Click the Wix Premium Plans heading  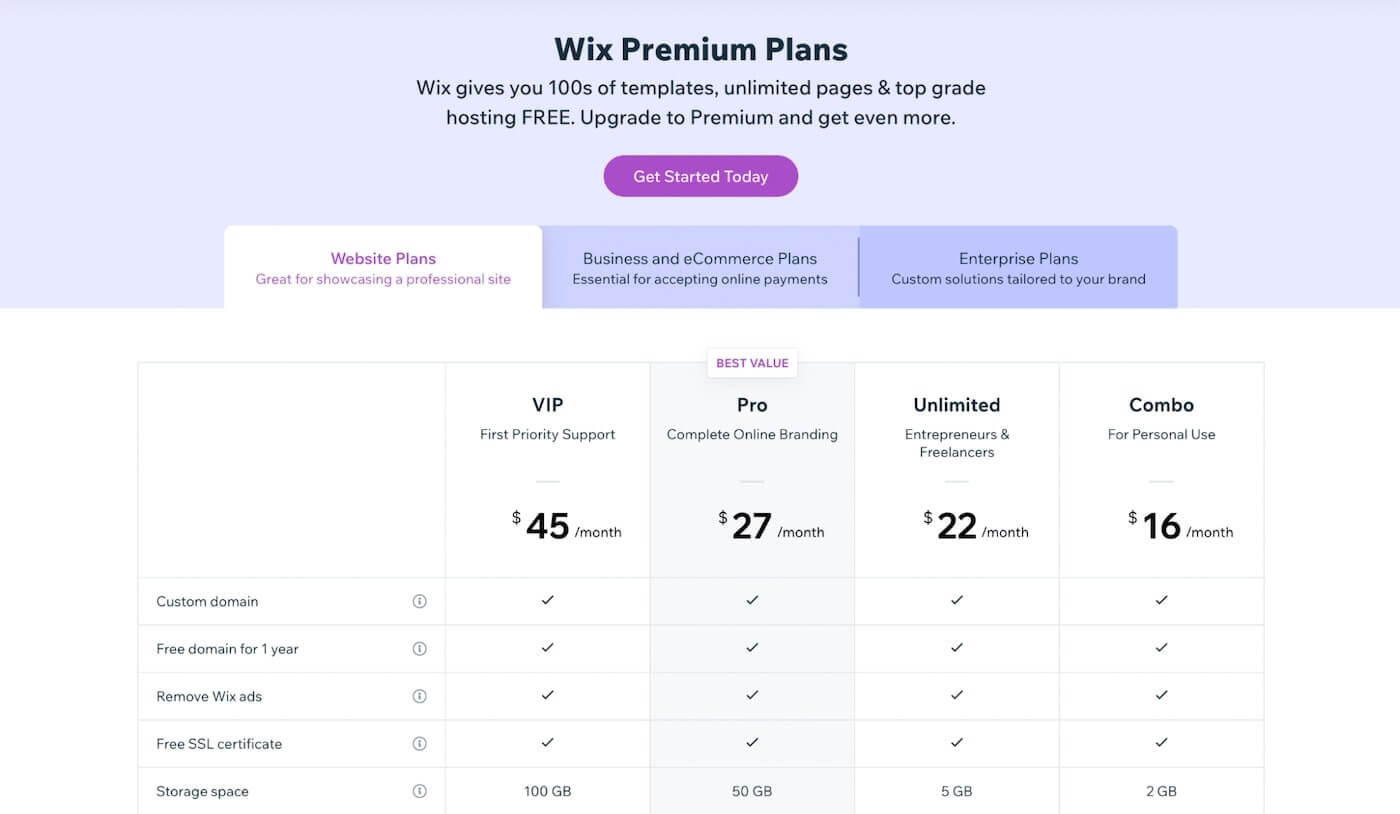pyautogui.click(x=701, y=49)
